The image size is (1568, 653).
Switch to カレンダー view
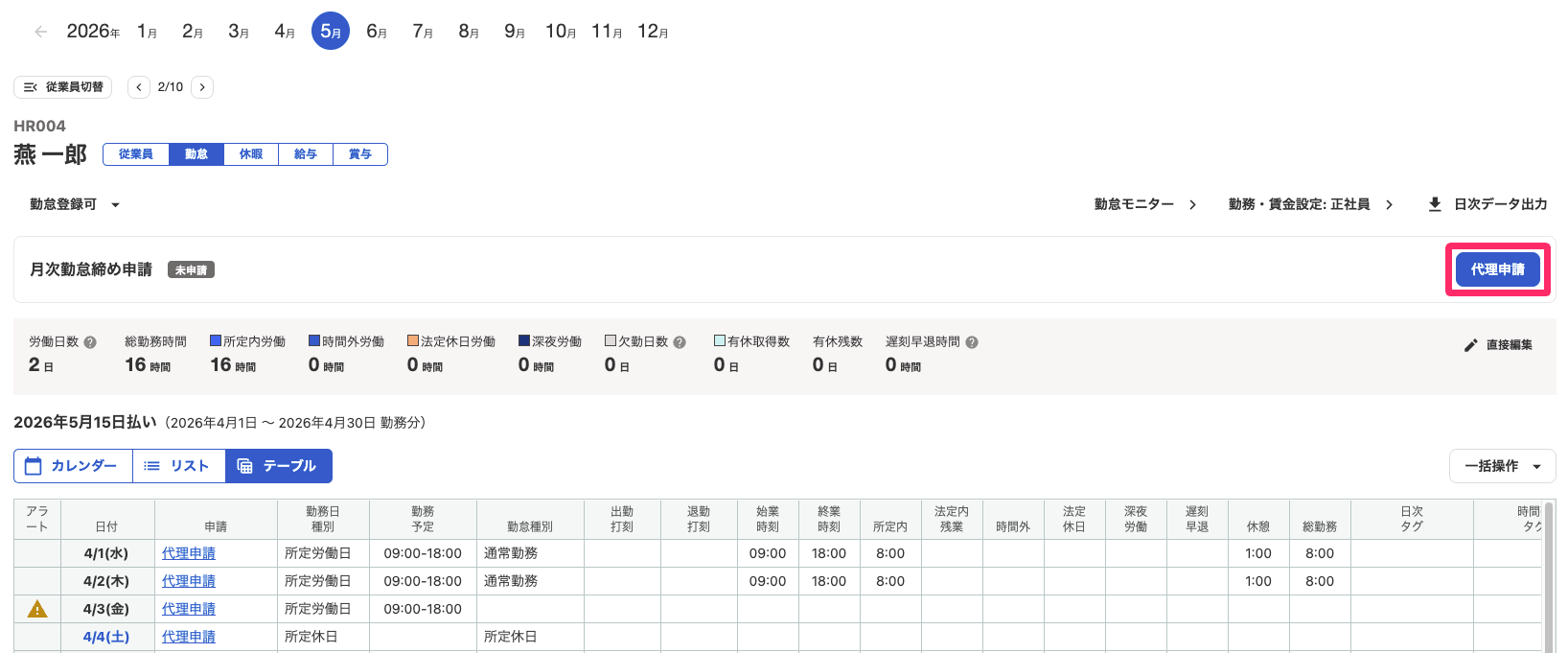73,466
